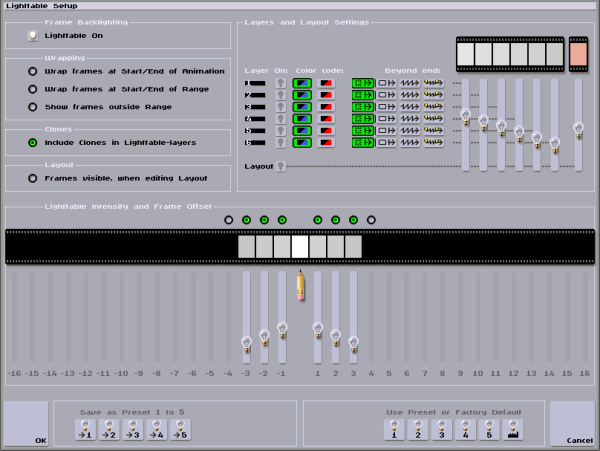
Task: Click the pink frame thumbnail at top right
Action: [x=579, y=53]
